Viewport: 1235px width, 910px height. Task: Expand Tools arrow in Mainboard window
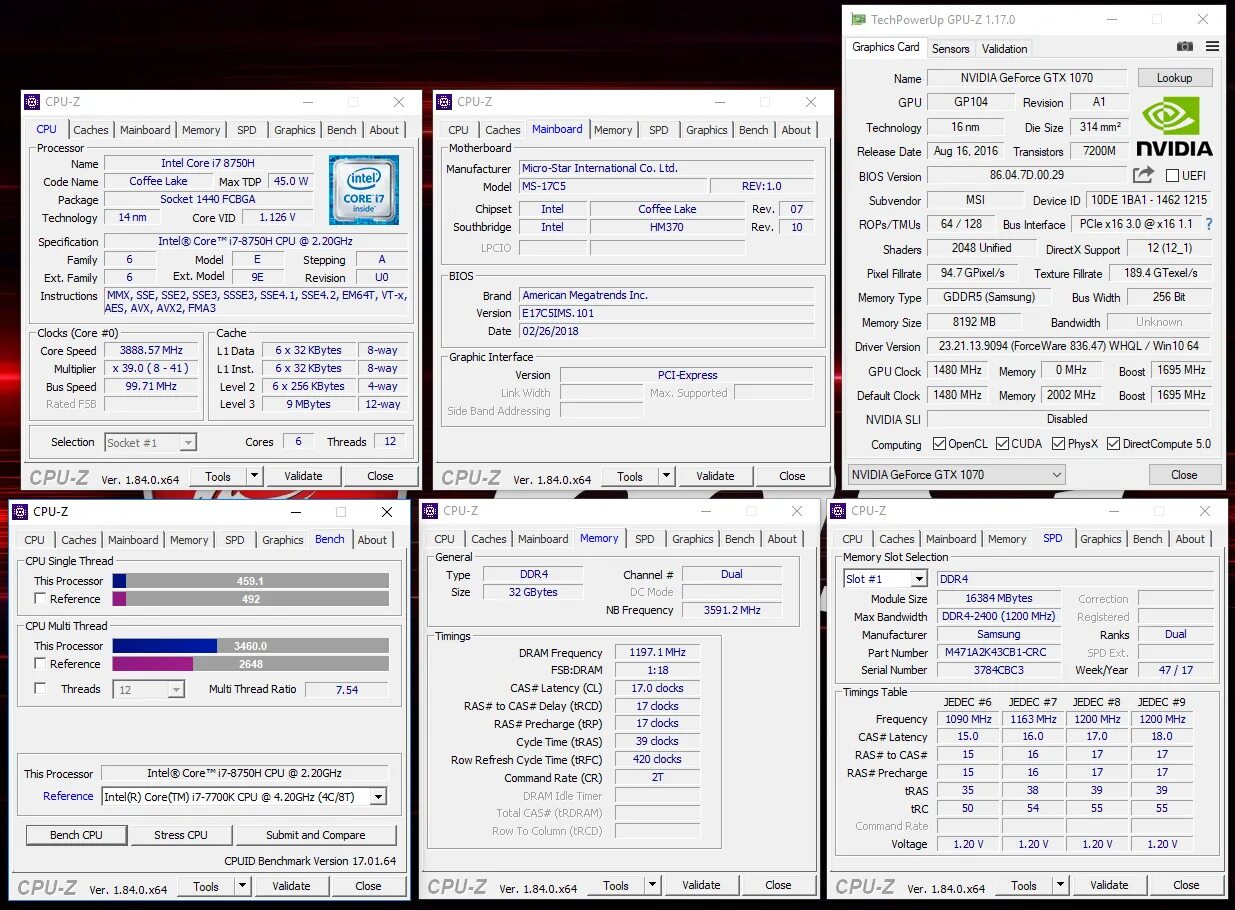[666, 476]
